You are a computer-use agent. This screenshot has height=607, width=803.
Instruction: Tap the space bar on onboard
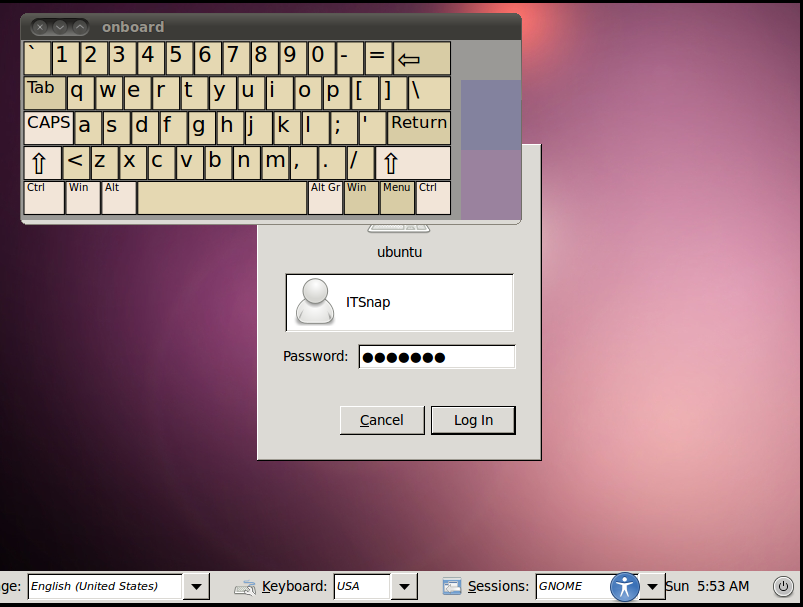coord(222,198)
